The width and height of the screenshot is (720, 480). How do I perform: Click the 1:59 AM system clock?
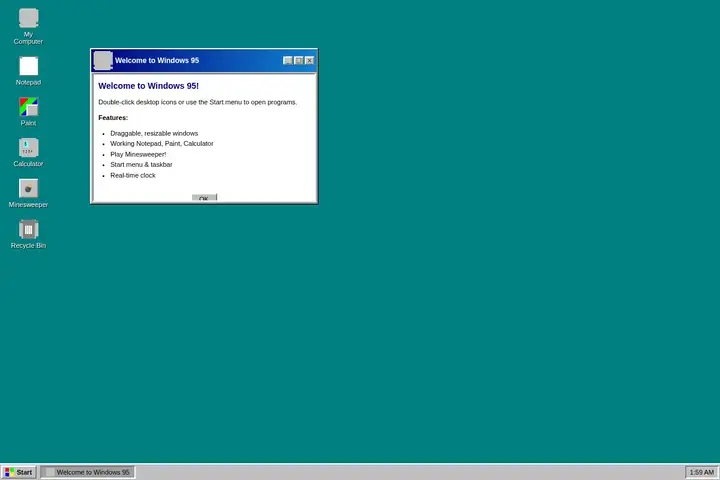pyautogui.click(x=702, y=472)
